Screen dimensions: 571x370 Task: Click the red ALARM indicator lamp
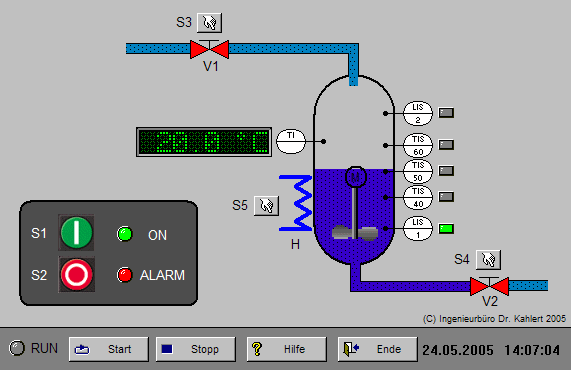click(x=125, y=275)
